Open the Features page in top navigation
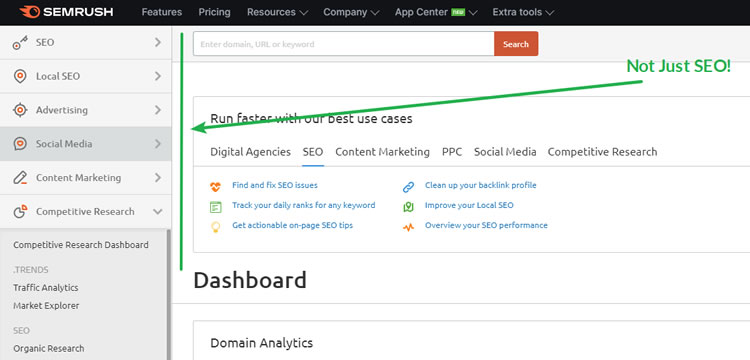This screenshot has height=360, width=750. point(162,12)
